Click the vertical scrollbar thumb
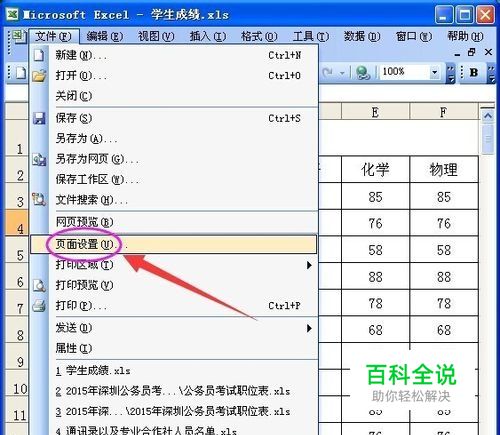Screen dimensions: 500x435 (488, 139)
